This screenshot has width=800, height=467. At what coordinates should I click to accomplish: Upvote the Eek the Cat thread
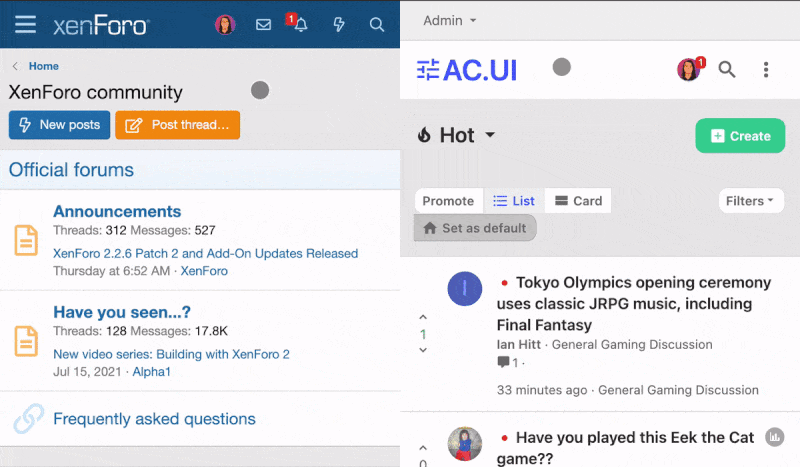(x=423, y=448)
